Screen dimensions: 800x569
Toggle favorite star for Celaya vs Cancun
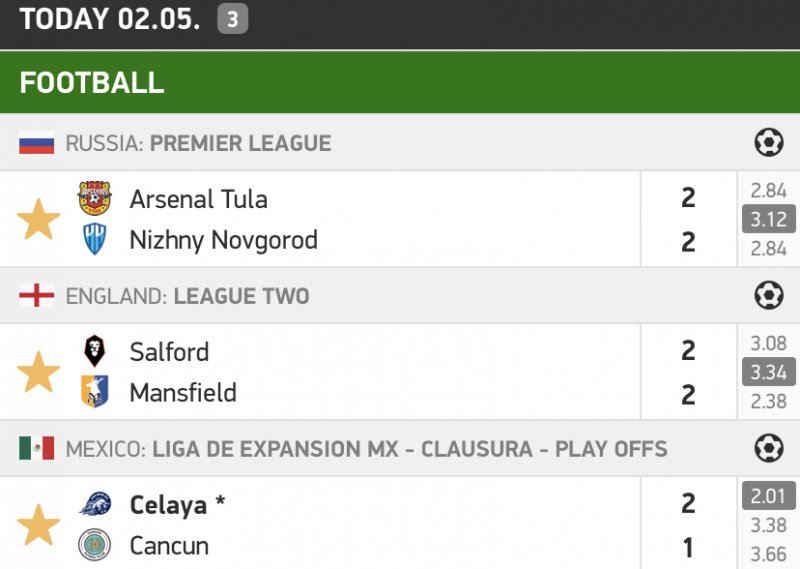point(39,525)
